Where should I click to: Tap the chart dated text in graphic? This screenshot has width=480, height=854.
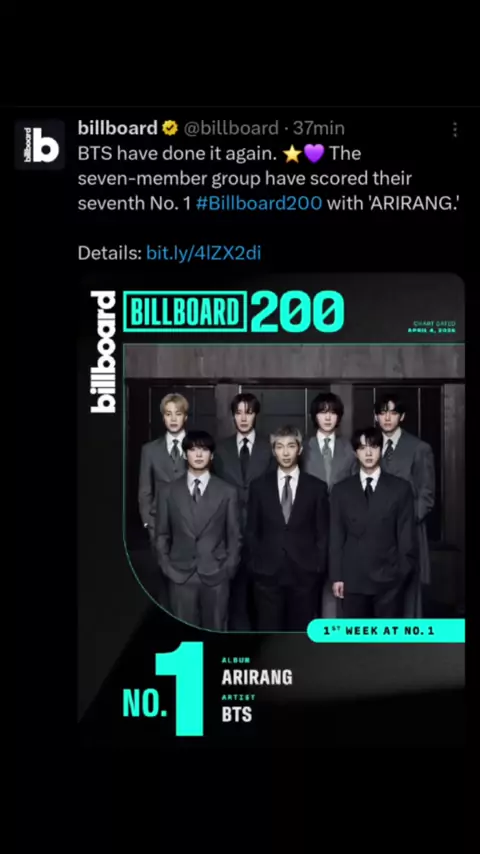click(x=434, y=327)
